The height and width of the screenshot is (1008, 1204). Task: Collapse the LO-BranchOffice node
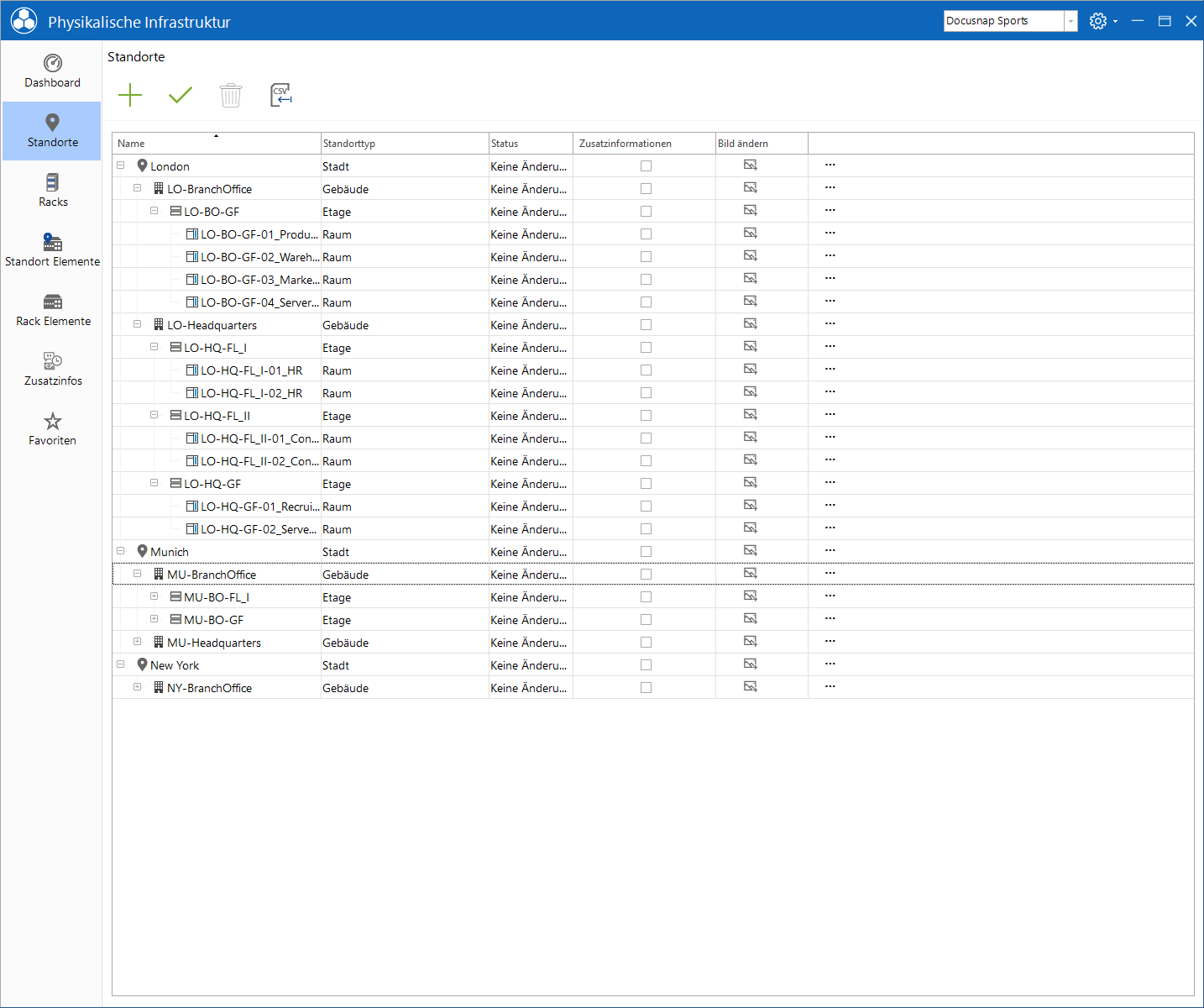click(138, 188)
